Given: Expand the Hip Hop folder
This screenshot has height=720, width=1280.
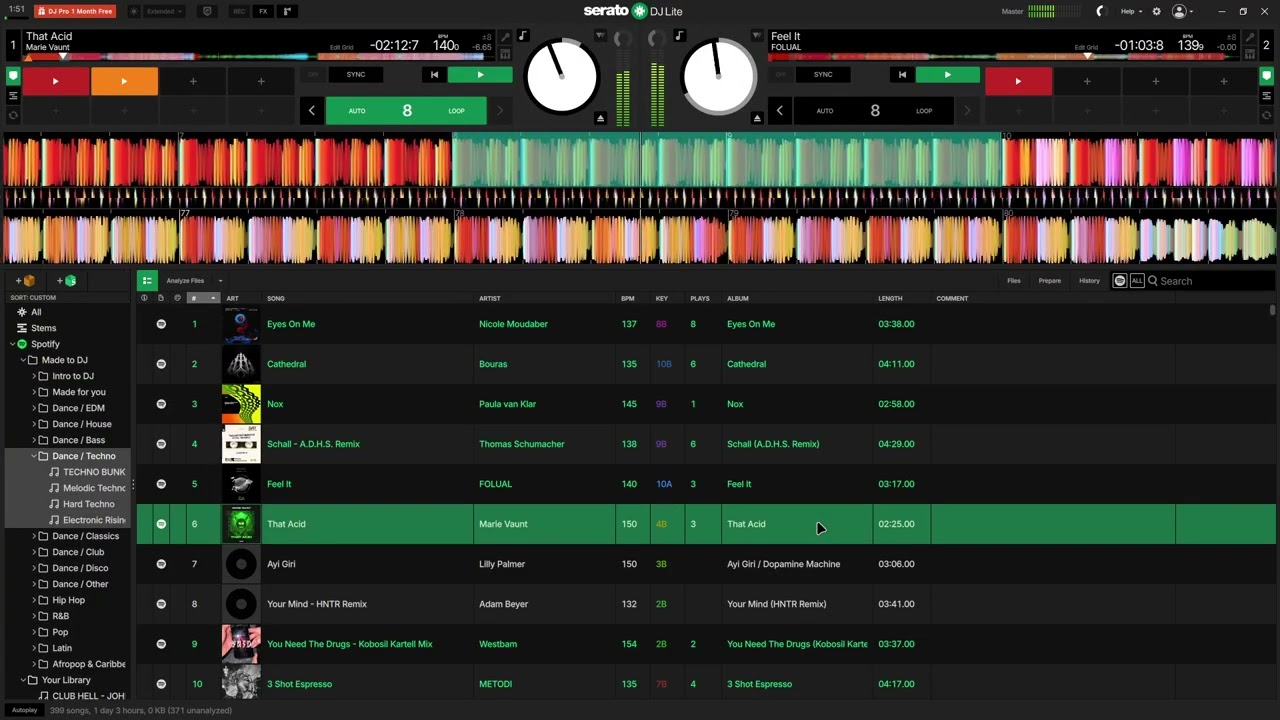Looking at the screenshot, I should [34, 600].
